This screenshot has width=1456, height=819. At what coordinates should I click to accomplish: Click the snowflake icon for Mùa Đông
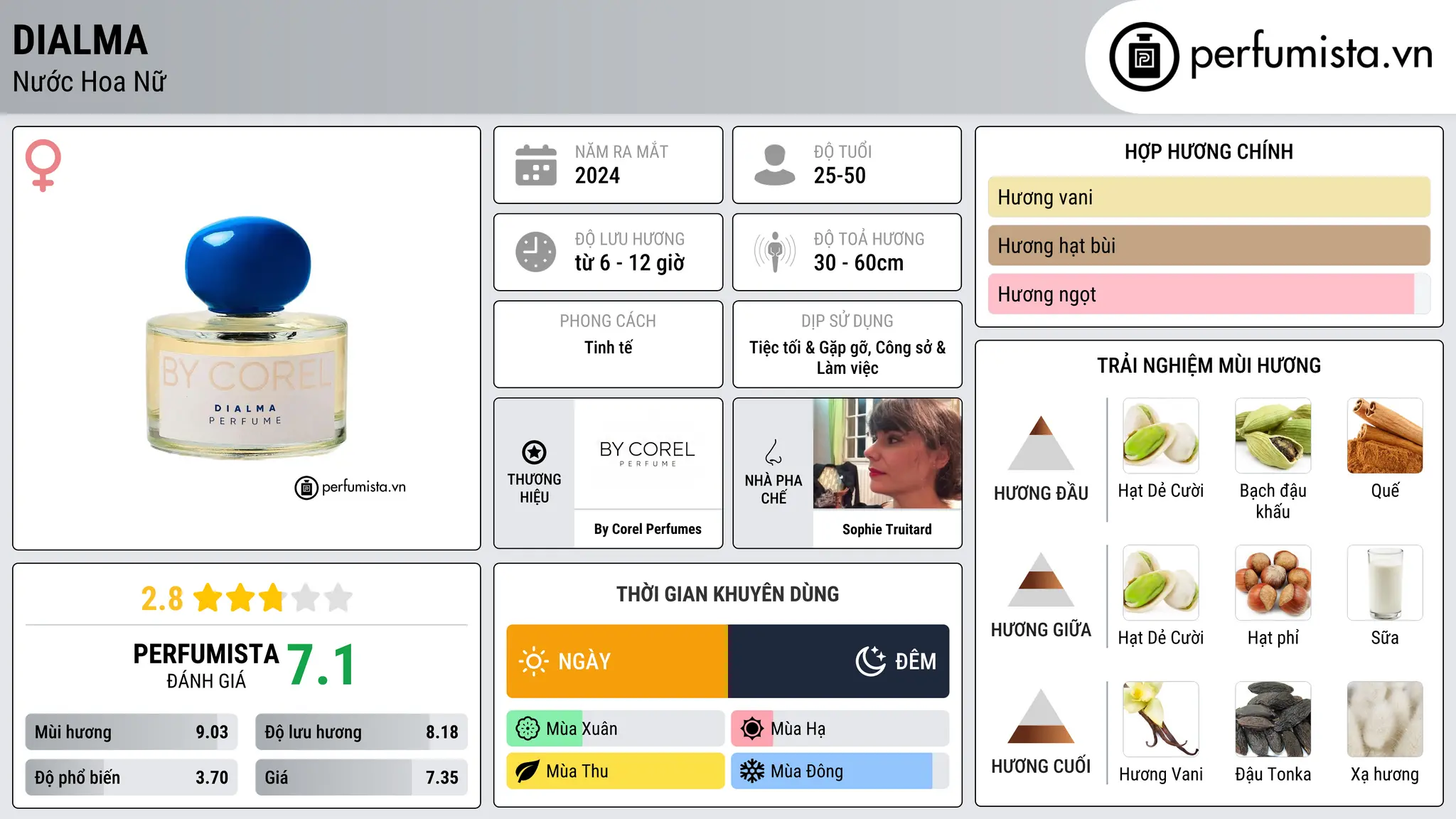(752, 771)
